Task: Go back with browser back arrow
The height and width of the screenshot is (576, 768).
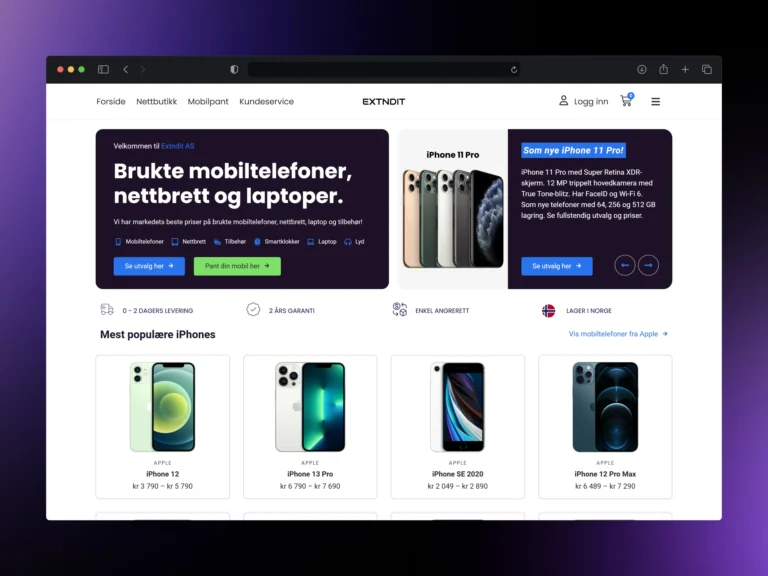Action: [x=126, y=70]
